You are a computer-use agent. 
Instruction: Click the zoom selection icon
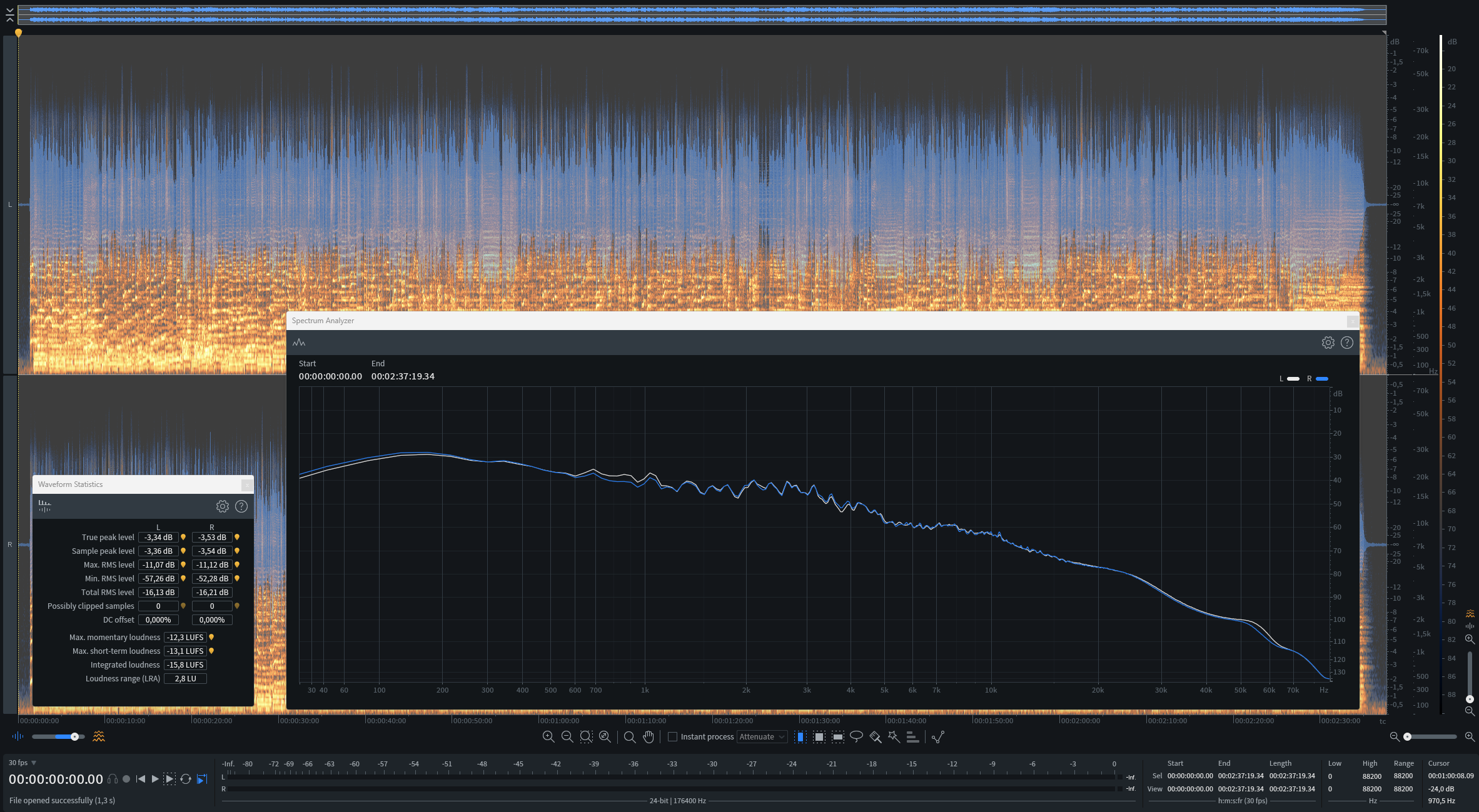tap(586, 736)
